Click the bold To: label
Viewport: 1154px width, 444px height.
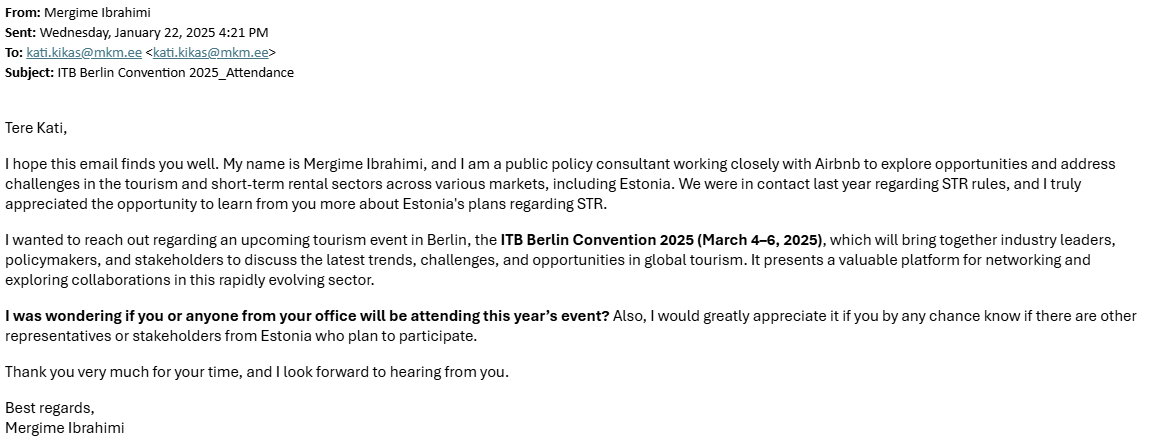14,52
